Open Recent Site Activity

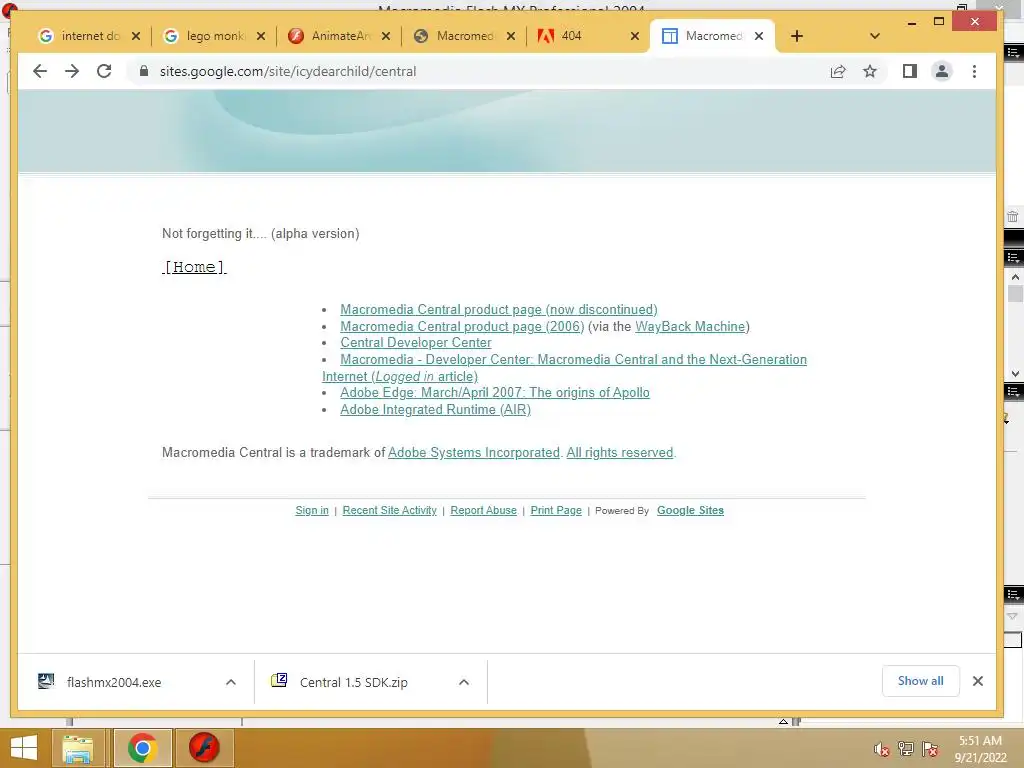point(389,510)
